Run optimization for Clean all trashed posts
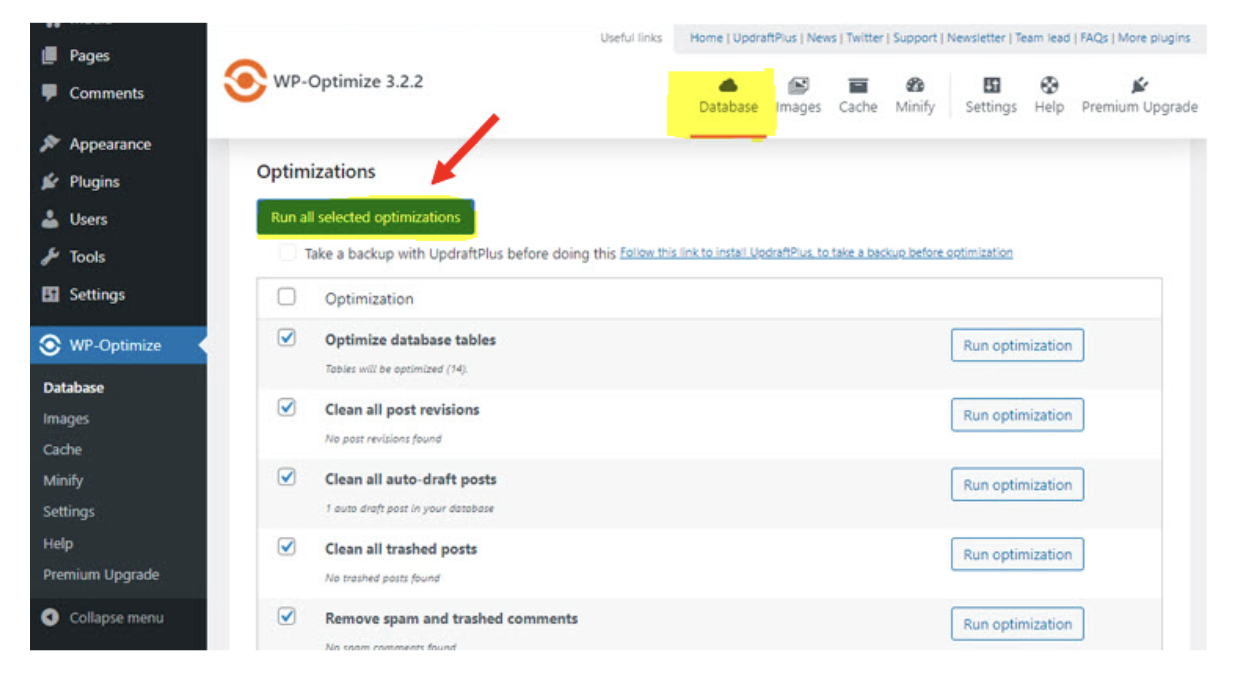 click(1017, 555)
